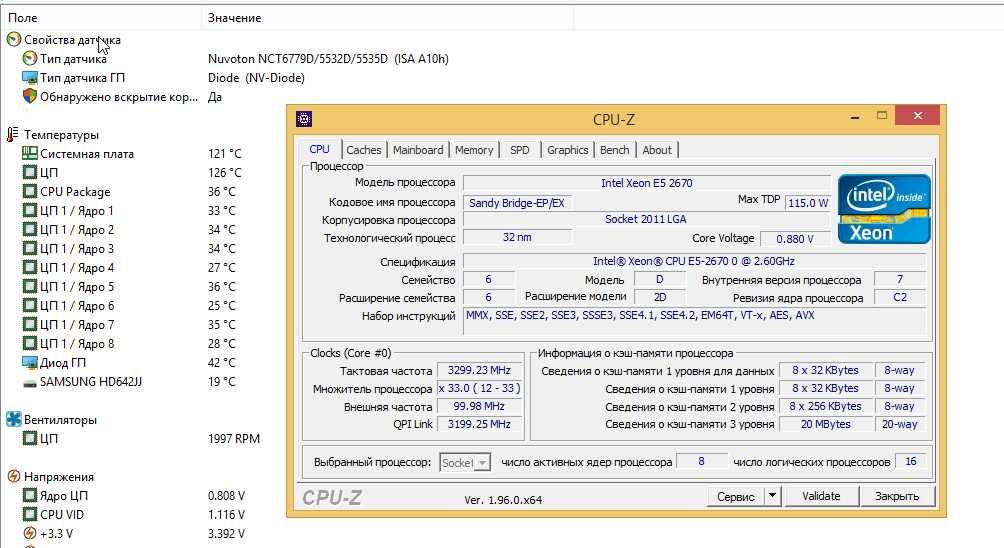Click the ЦП fan icon with 1997 RPM
This screenshot has height=548, width=1004.
click(x=29, y=438)
